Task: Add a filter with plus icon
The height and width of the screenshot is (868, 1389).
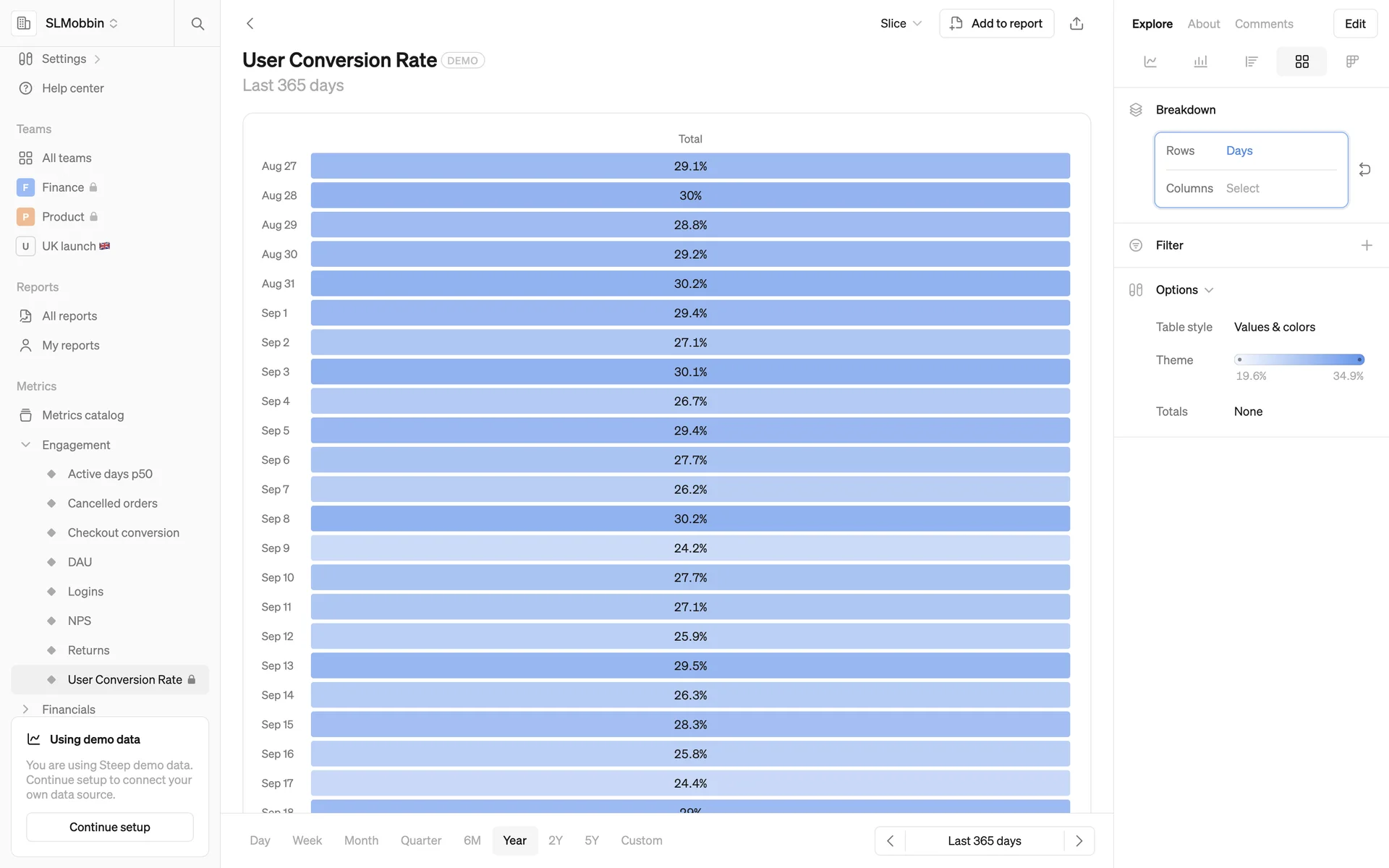Action: pyautogui.click(x=1367, y=245)
